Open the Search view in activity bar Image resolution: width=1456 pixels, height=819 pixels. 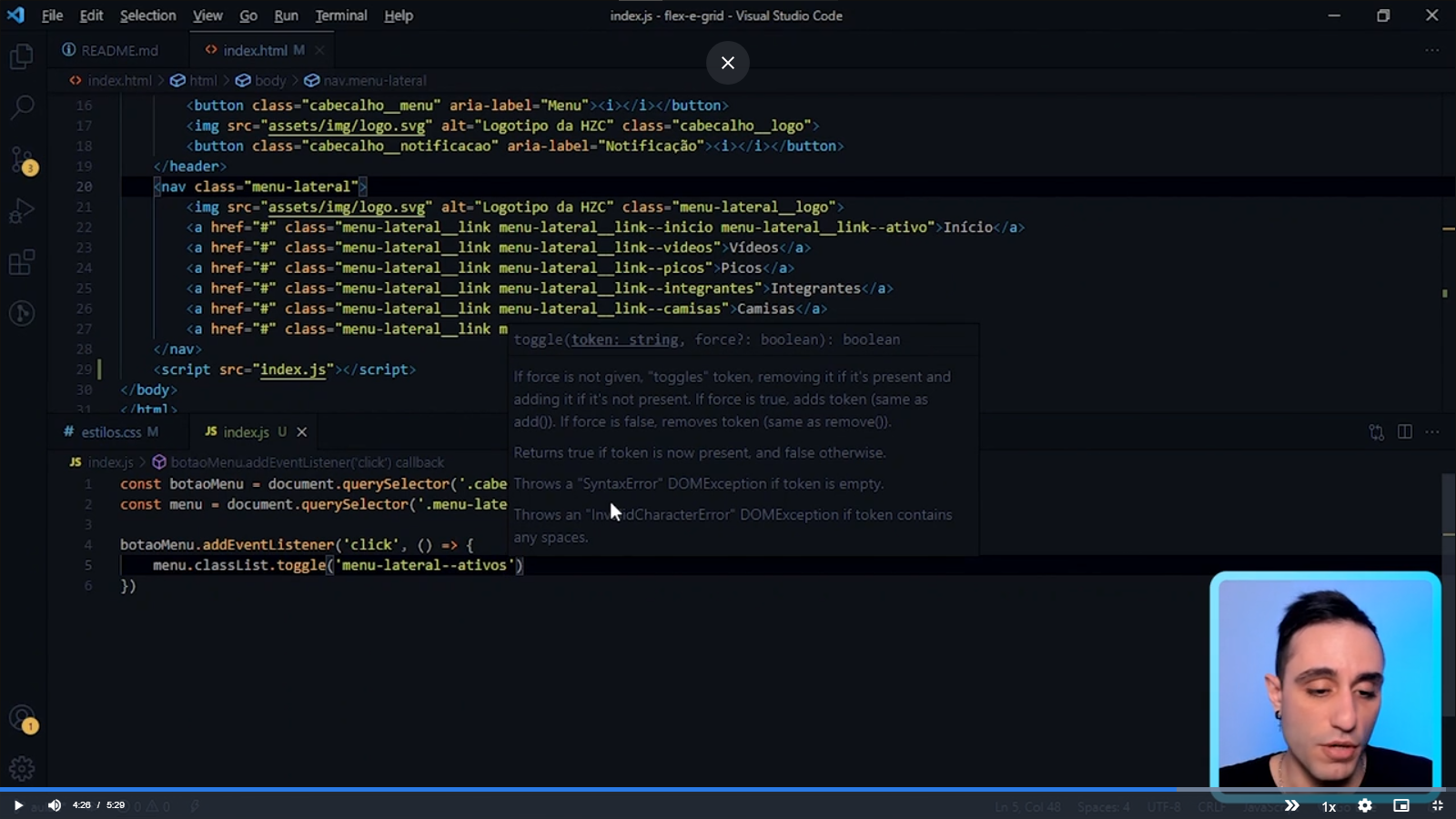22,107
